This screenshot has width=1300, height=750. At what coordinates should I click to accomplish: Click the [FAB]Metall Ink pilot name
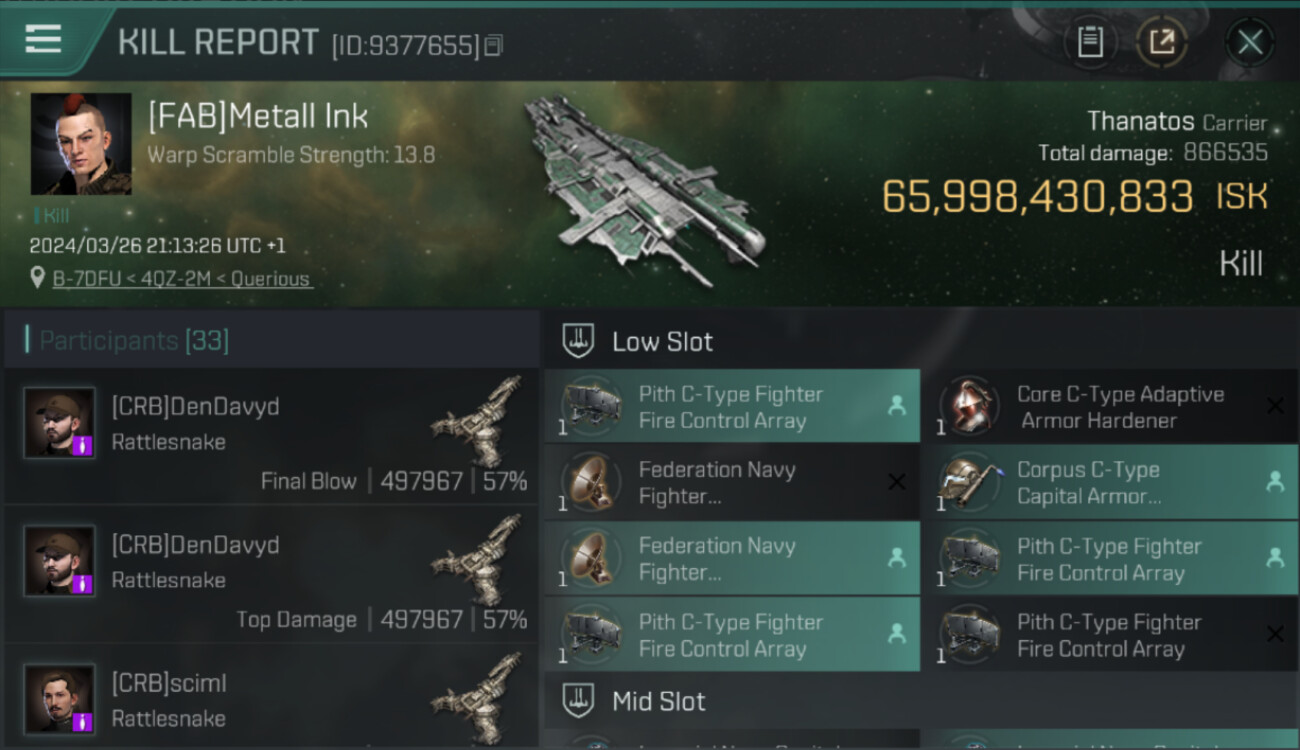[x=258, y=117]
